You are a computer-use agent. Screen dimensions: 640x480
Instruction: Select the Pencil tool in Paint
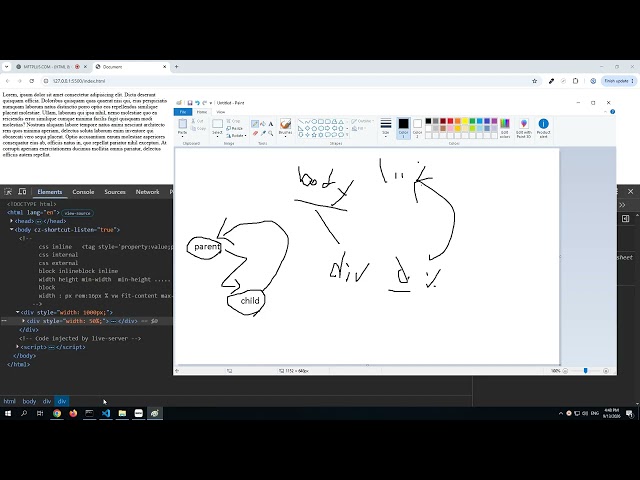(x=255, y=124)
